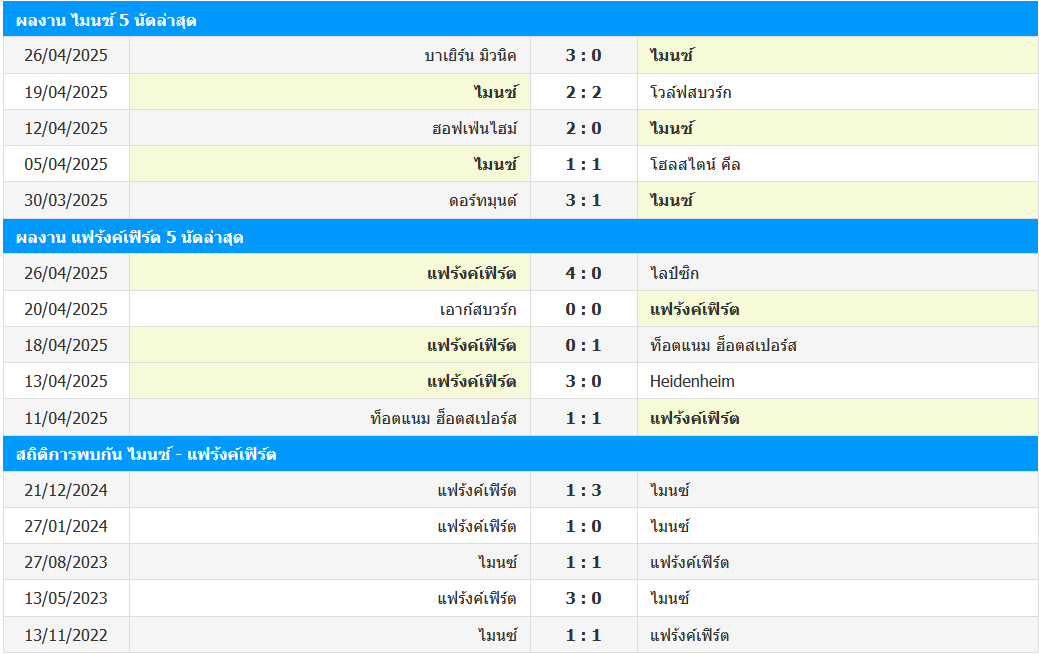This screenshot has height=654, width=1039.
Task: Click the date 12/04/2025
Action: pos(66,128)
